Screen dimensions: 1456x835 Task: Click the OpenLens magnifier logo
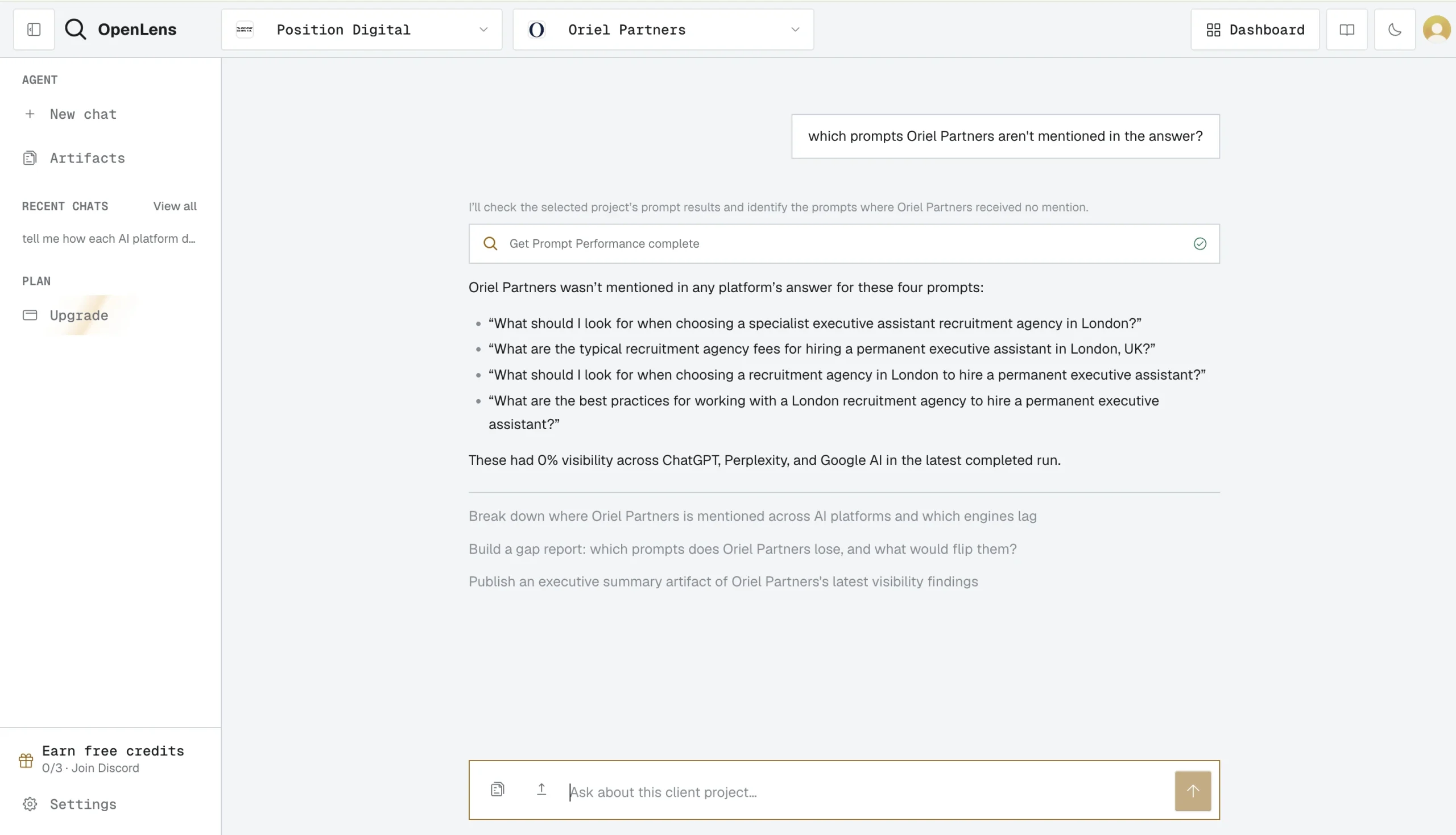click(x=75, y=29)
